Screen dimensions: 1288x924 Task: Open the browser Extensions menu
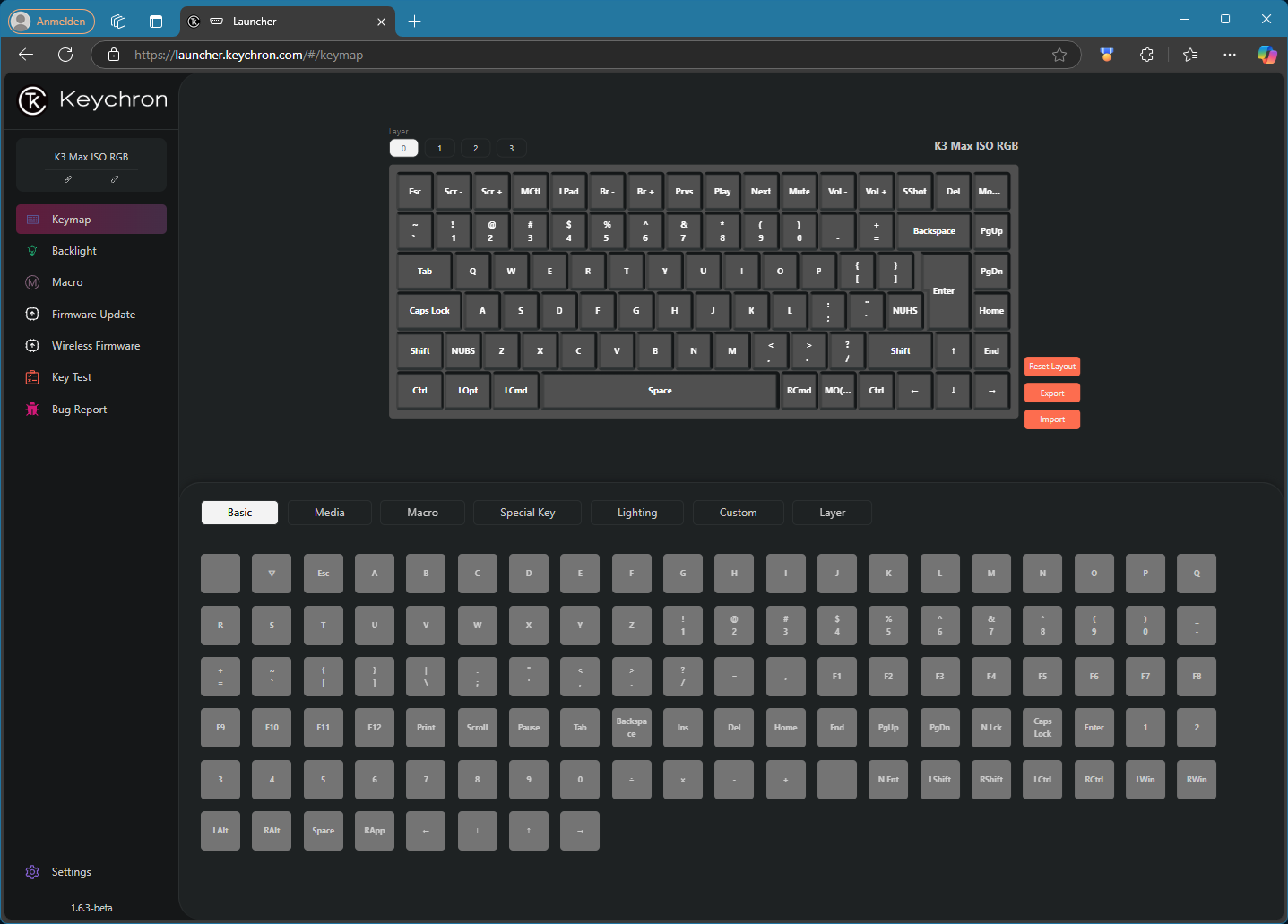1146,55
